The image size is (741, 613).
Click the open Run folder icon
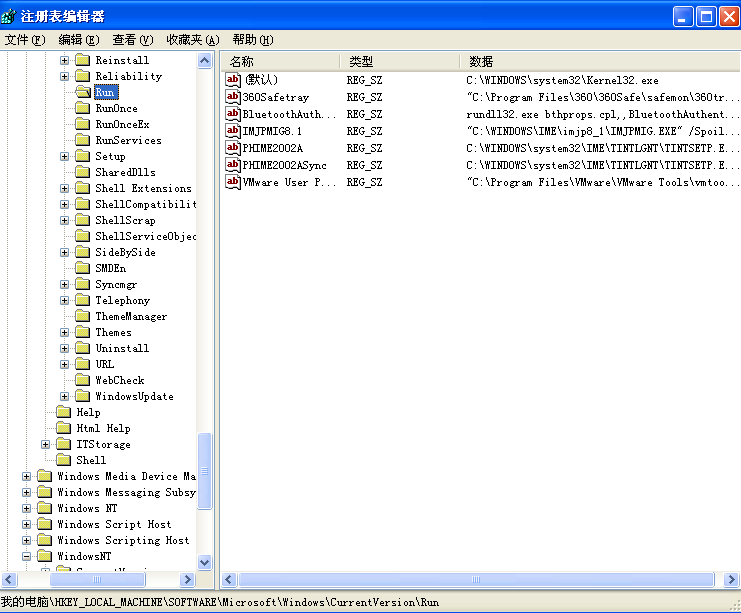83,92
